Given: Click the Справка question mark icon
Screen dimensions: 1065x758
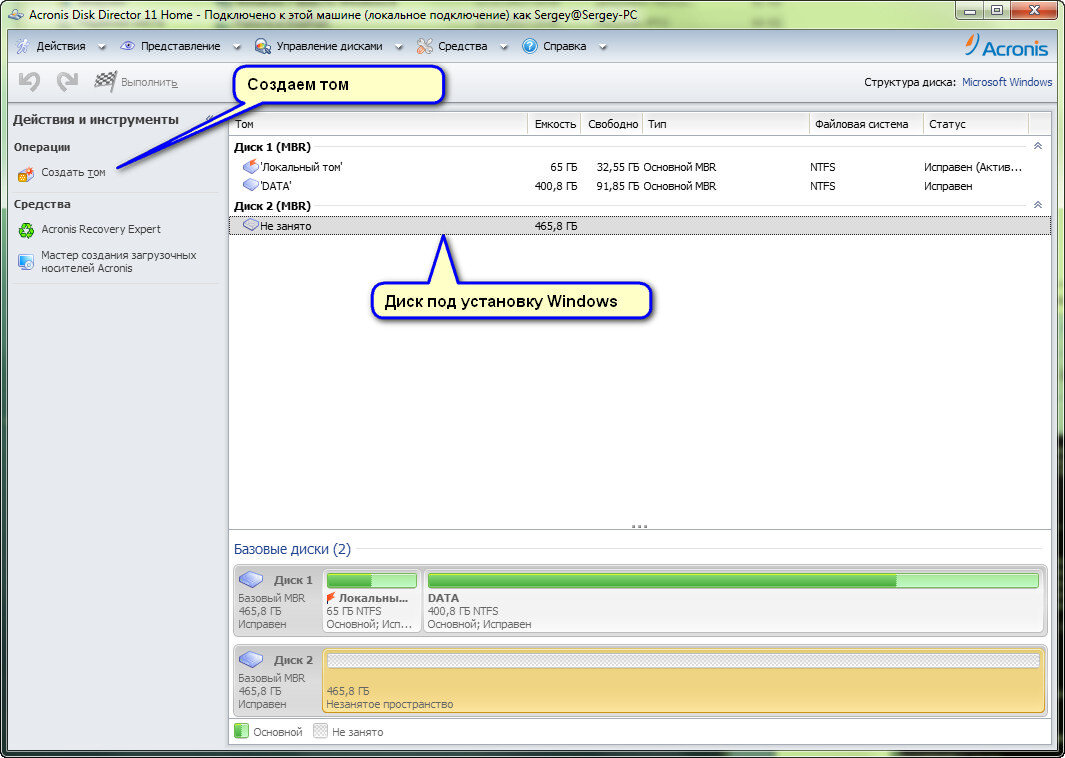Looking at the screenshot, I should [530, 46].
